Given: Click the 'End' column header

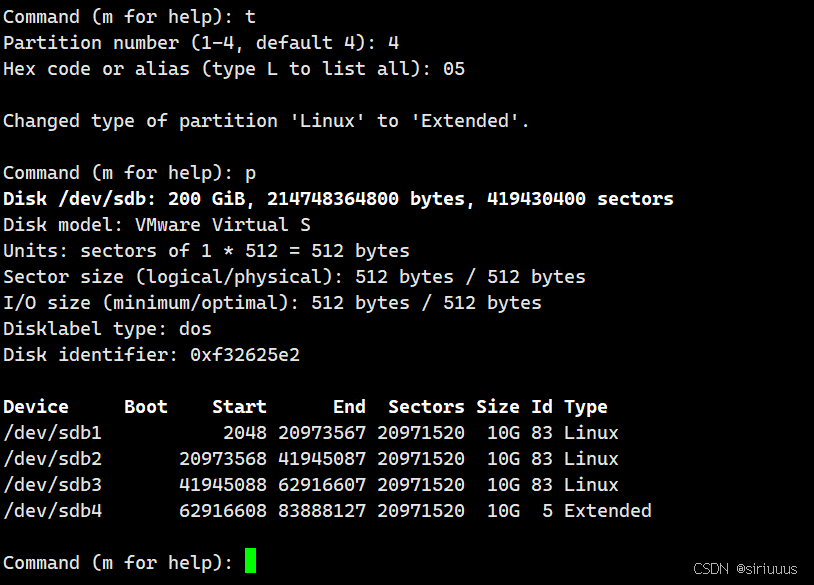Looking at the screenshot, I should point(349,406).
